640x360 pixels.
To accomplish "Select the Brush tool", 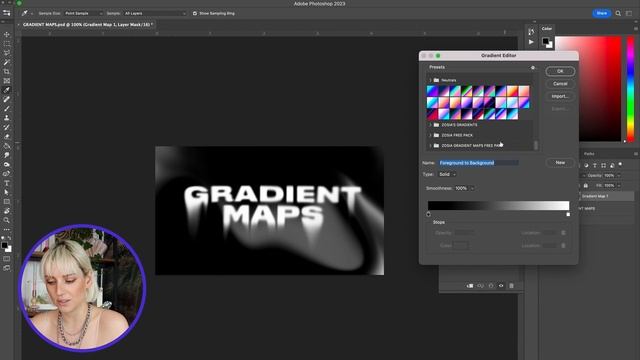I will (7, 109).
